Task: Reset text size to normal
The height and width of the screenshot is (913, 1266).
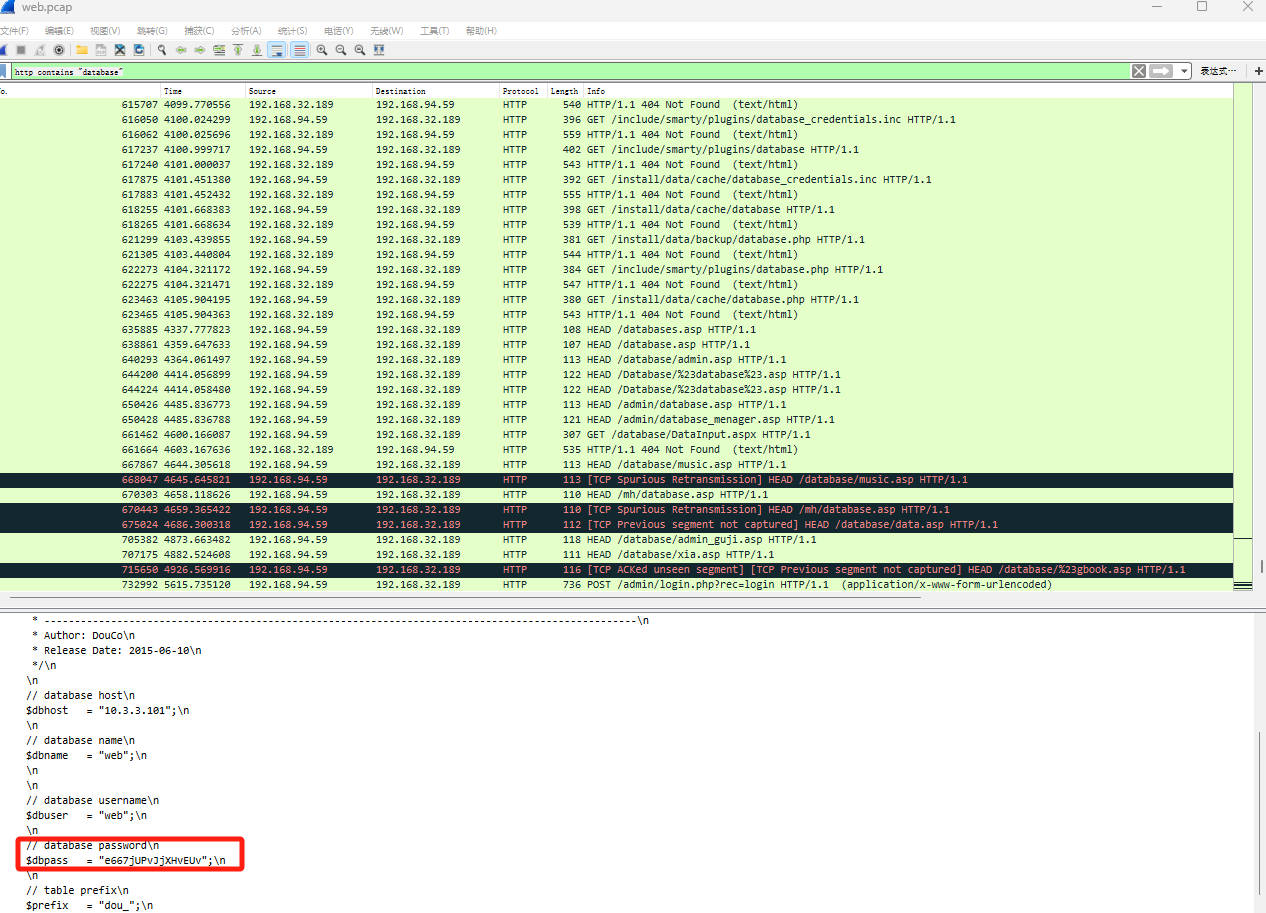Action: [x=360, y=50]
